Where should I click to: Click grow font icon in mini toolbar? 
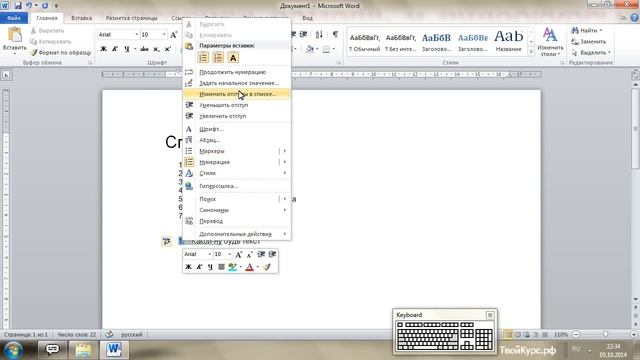[x=239, y=255]
